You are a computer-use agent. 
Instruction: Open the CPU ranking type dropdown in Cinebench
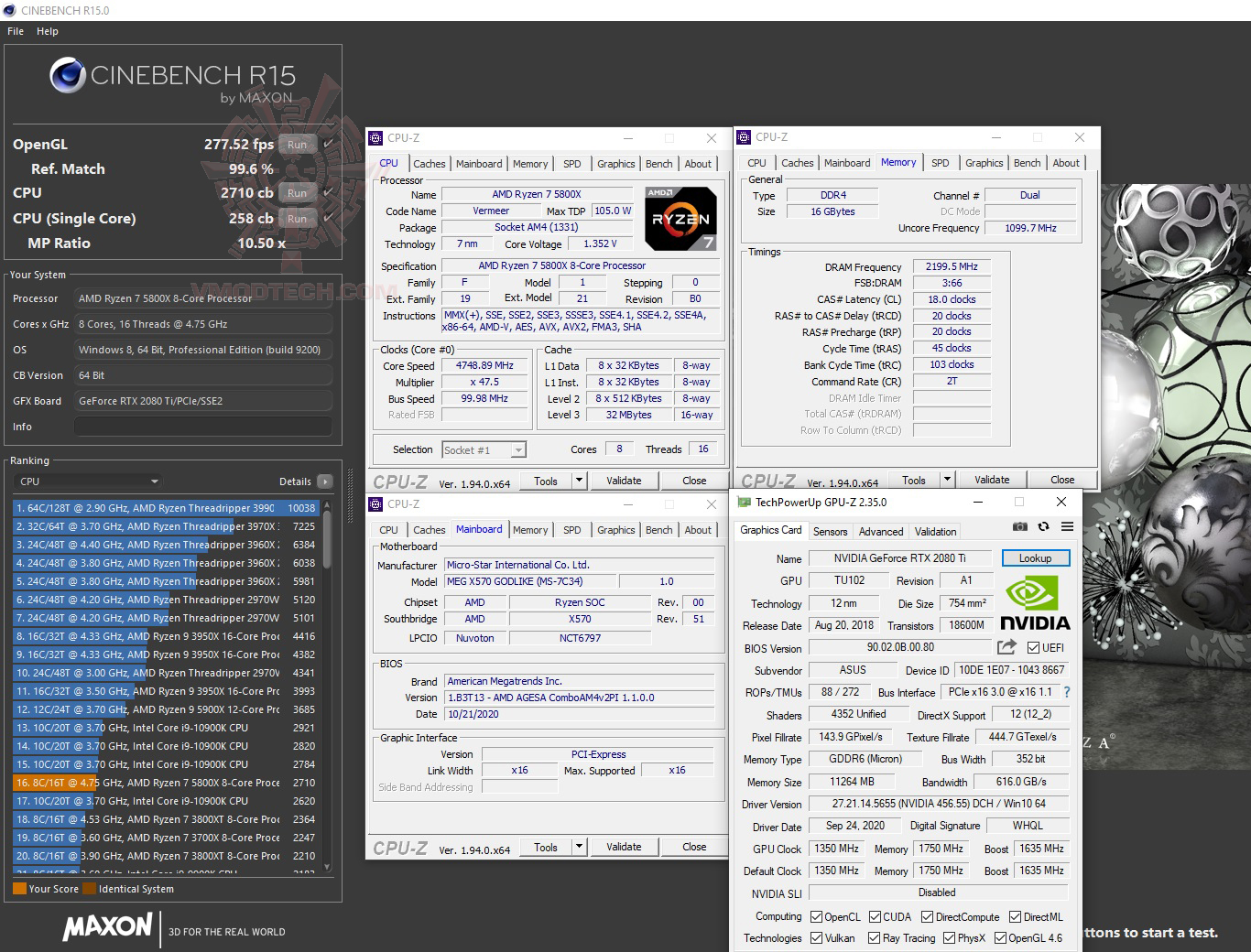pyautogui.click(x=88, y=481)
